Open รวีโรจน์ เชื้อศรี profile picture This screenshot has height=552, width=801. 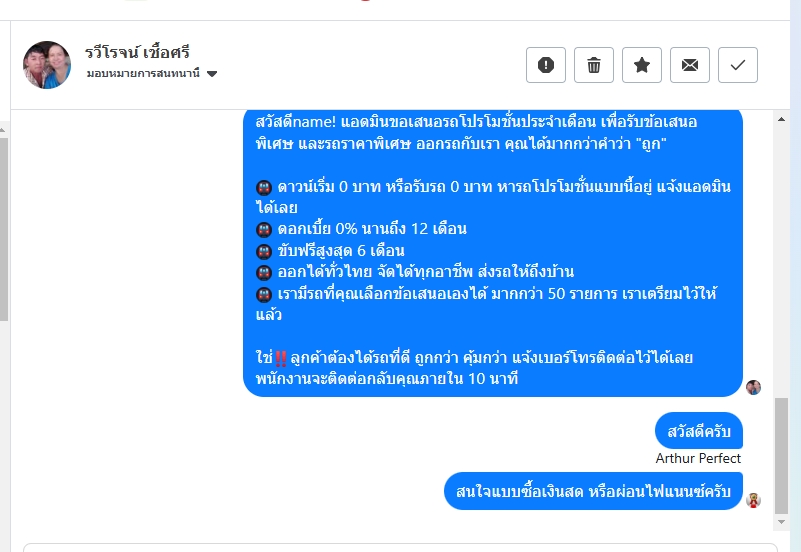47,65
